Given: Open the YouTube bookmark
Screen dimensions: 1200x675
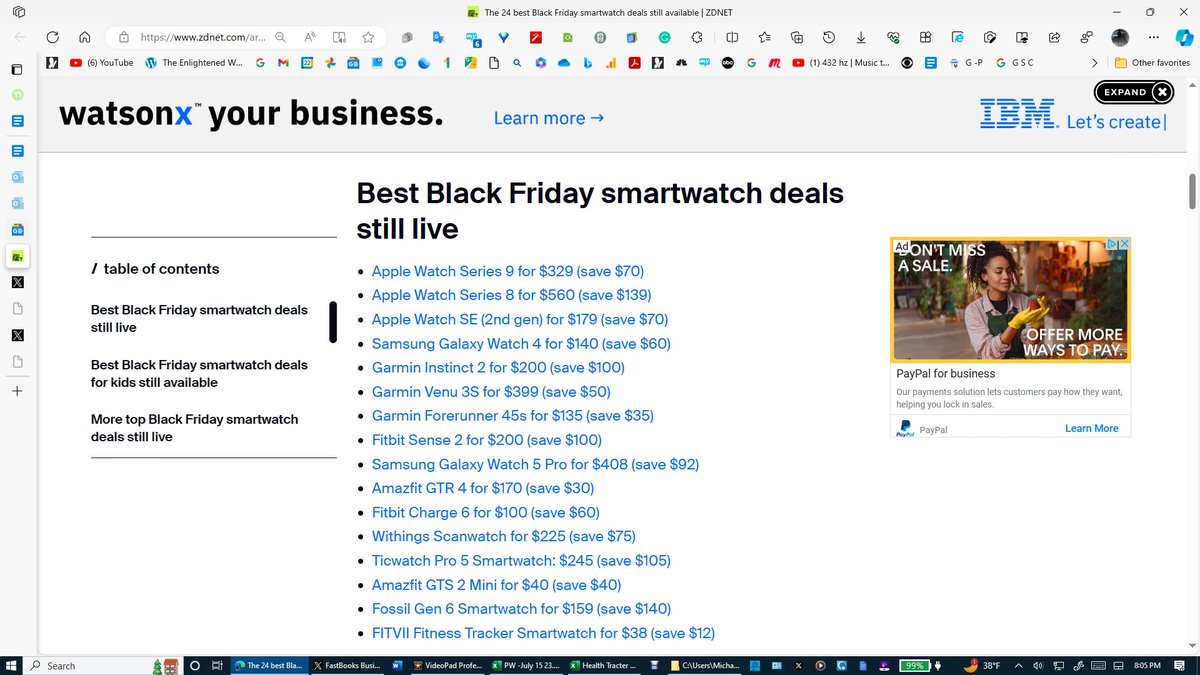Looking at the screenshot, I should [x=102, y=62].
